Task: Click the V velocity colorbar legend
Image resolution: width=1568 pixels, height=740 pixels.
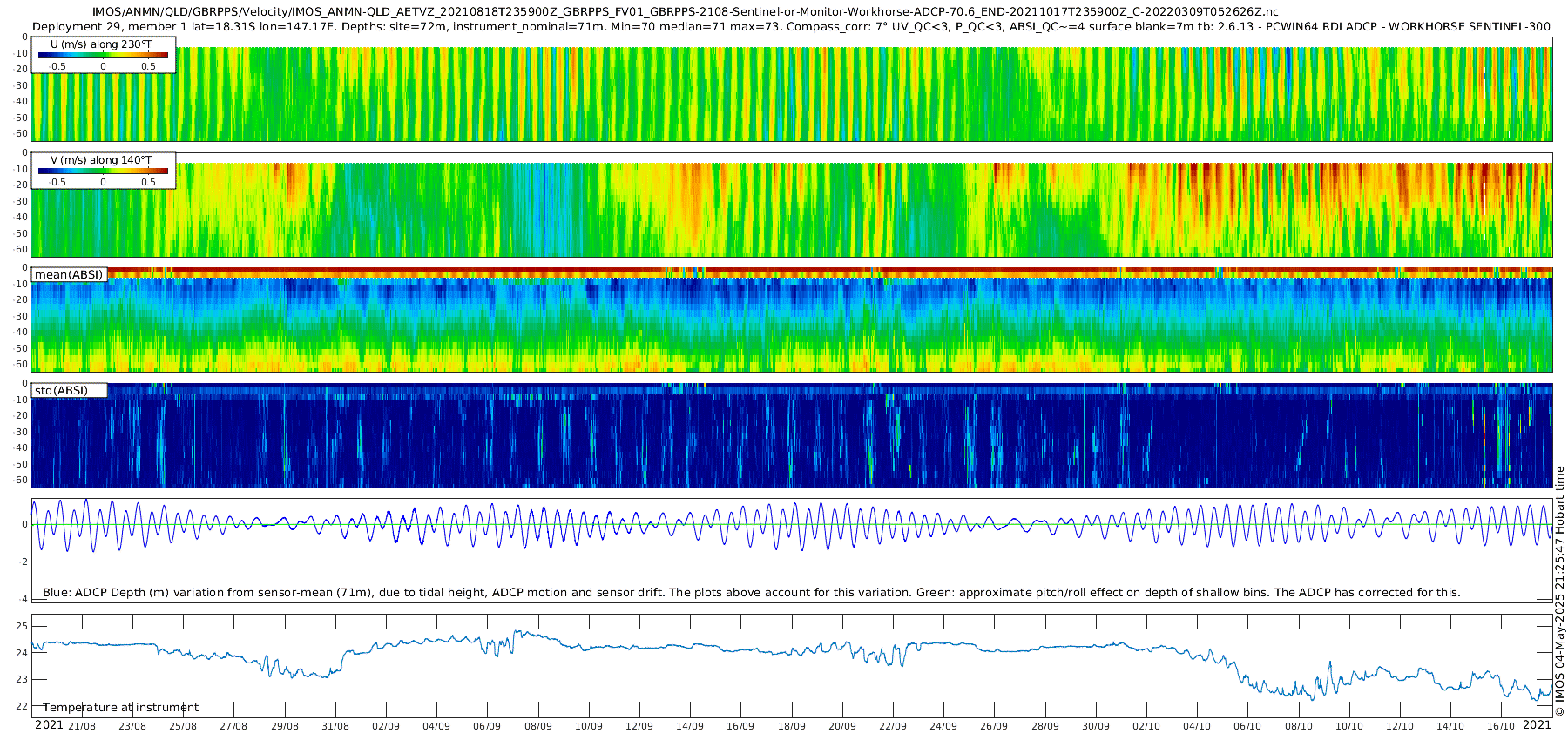Action: (103, 171)
